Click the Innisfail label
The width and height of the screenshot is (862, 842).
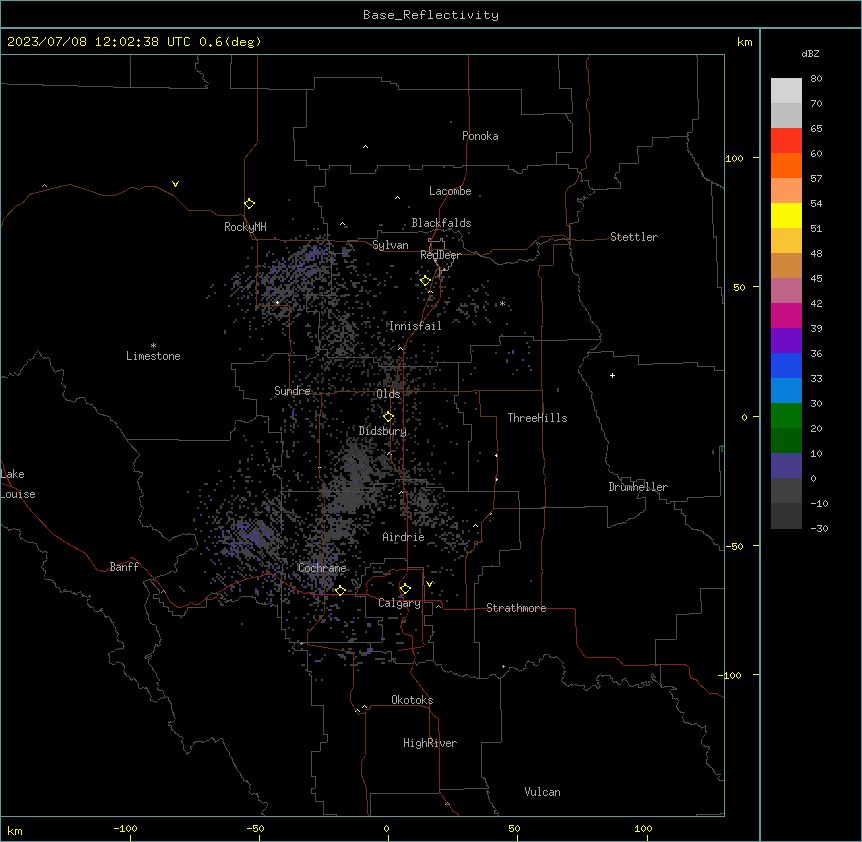pyautogui.click(x=415, y=326)
